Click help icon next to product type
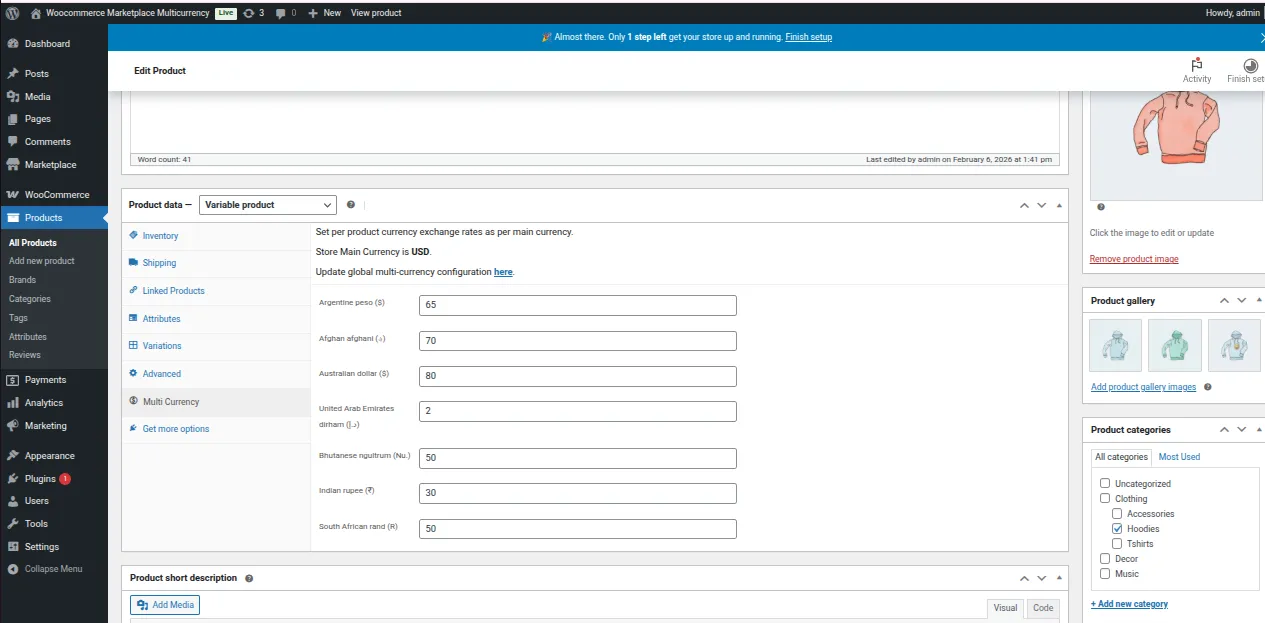 click(x=351, y=205)
